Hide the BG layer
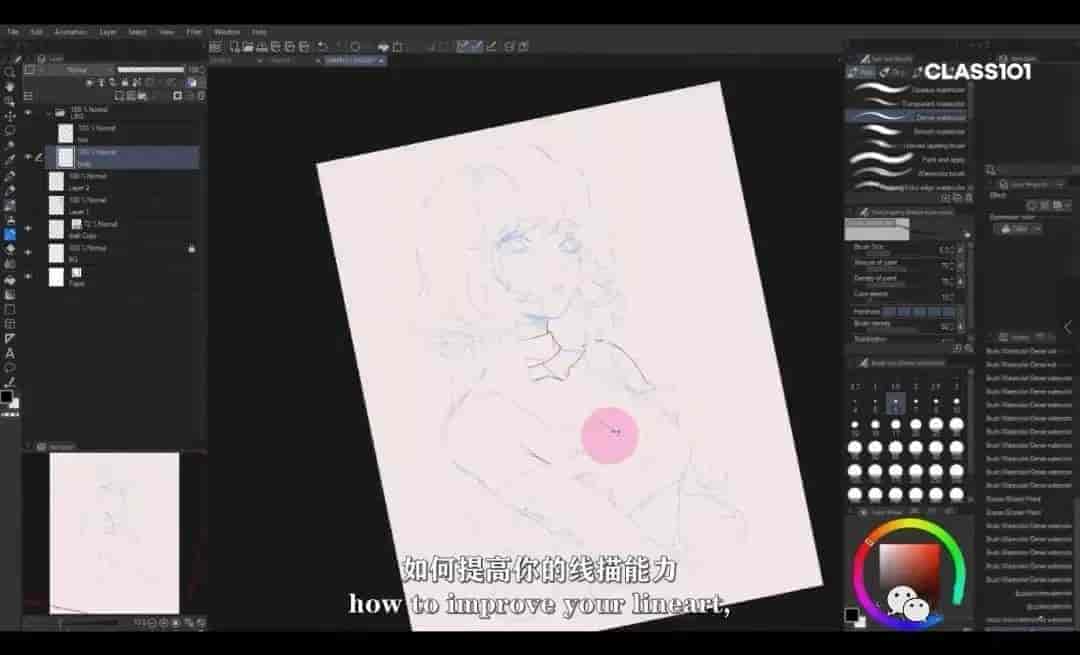This screenshot has width=1080, height=655. click(28, 252)
